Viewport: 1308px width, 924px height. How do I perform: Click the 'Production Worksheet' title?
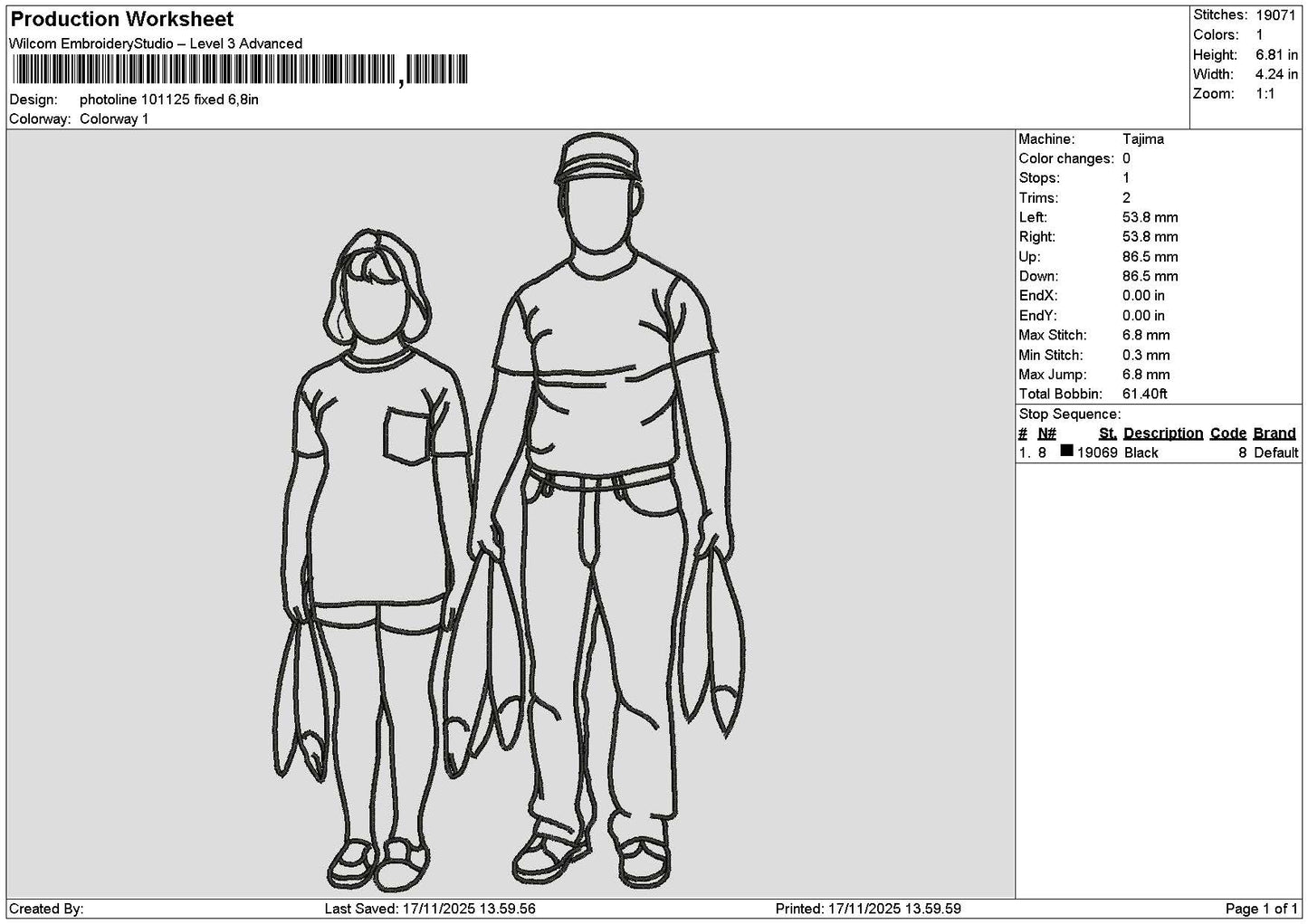122,19
